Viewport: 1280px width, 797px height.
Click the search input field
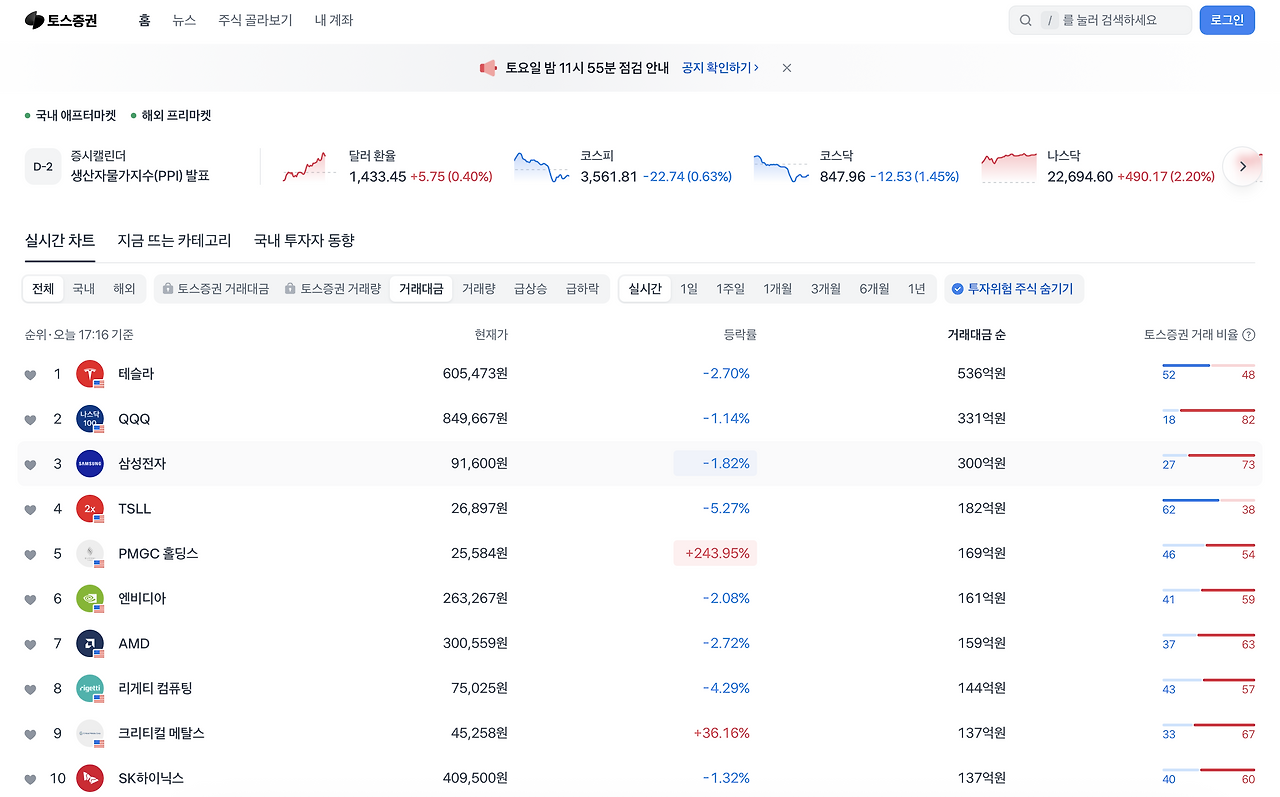click(x=1100, y=20)
